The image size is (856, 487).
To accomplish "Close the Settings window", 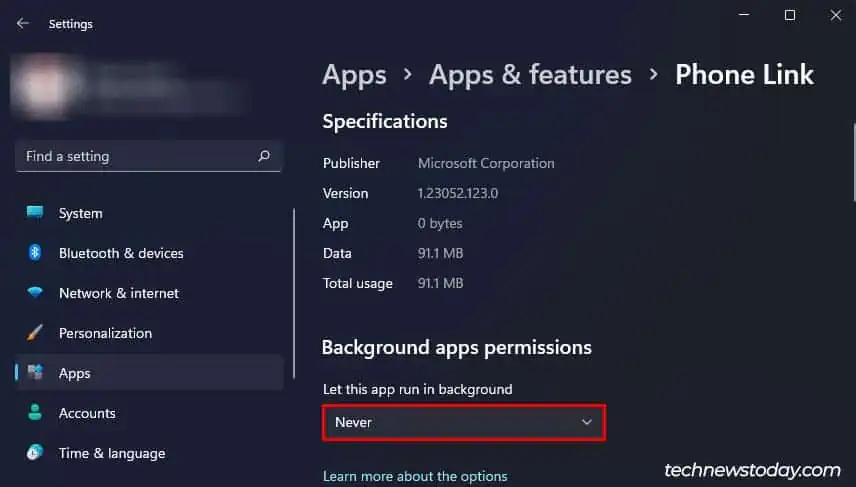I will point(836,15).
